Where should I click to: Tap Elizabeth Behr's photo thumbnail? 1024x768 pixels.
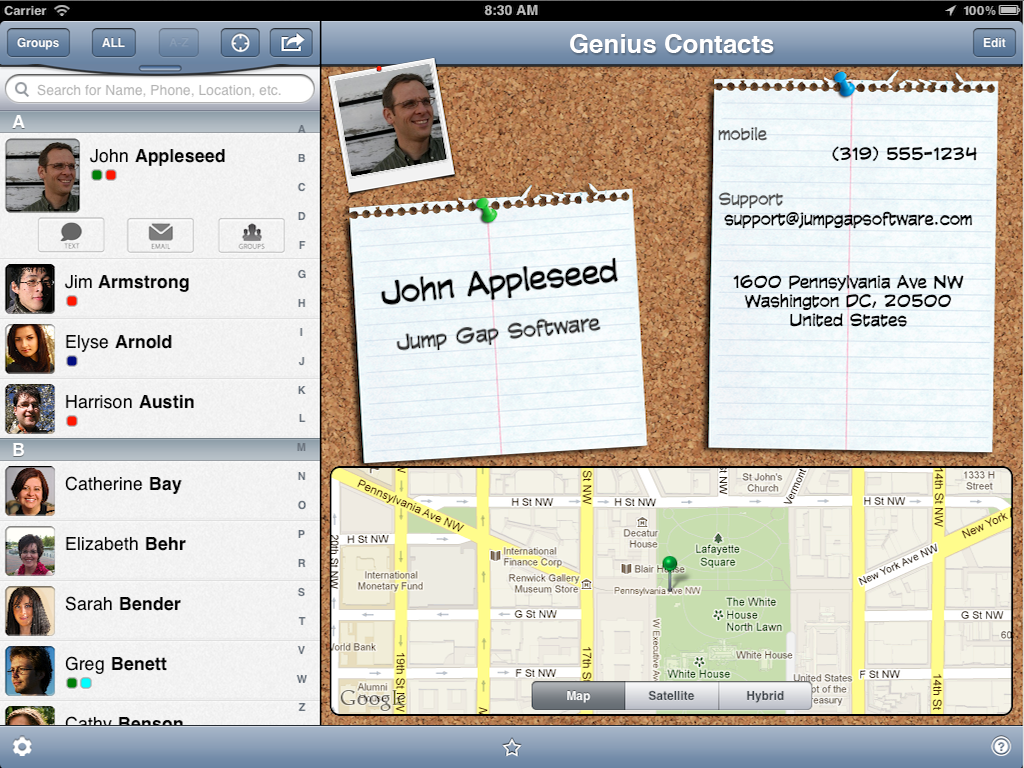click(x=30, y=551)
